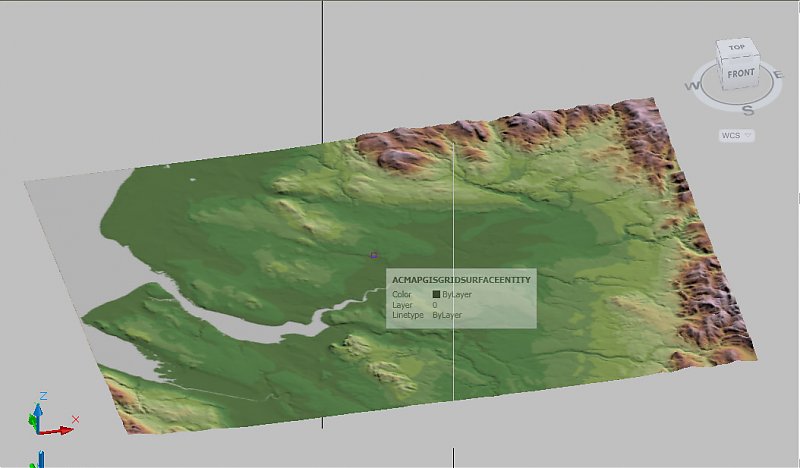Image resolution: width=800 pixels, height=468 pixels.
Task: Click the dropdown arrow beside WCS
Action: (748, 134)
